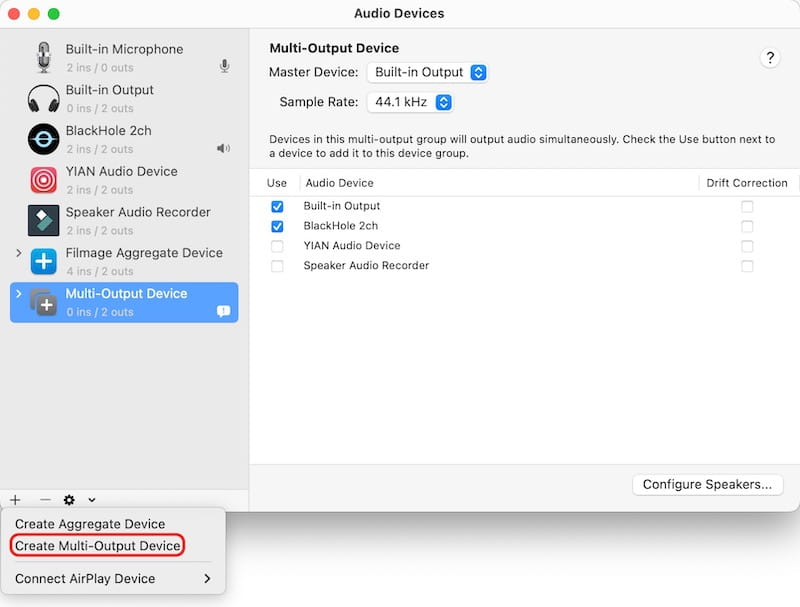Uncheck the Use checkbox for Built-in Output
800x607 pixels.
coord(277,206)
